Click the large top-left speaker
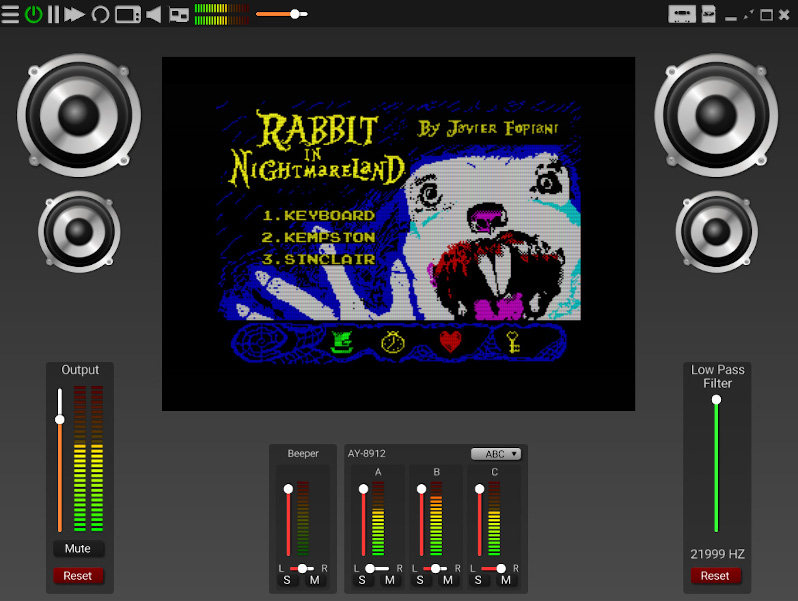The image size is (798, 601). pyautogui.click(x=79, y=115)
